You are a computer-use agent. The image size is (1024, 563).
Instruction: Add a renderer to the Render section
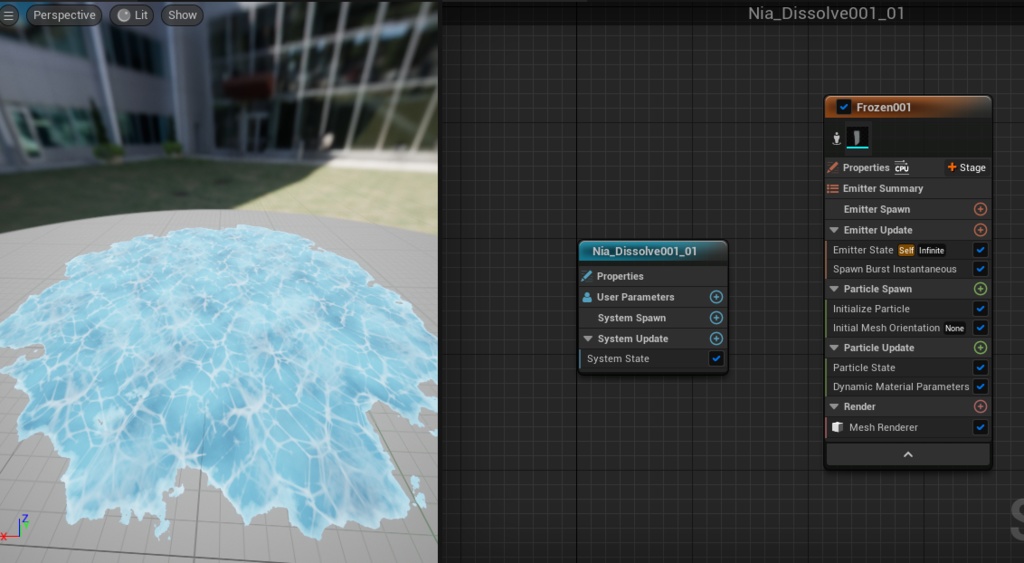pyautogui.click(x=980, y=406)
